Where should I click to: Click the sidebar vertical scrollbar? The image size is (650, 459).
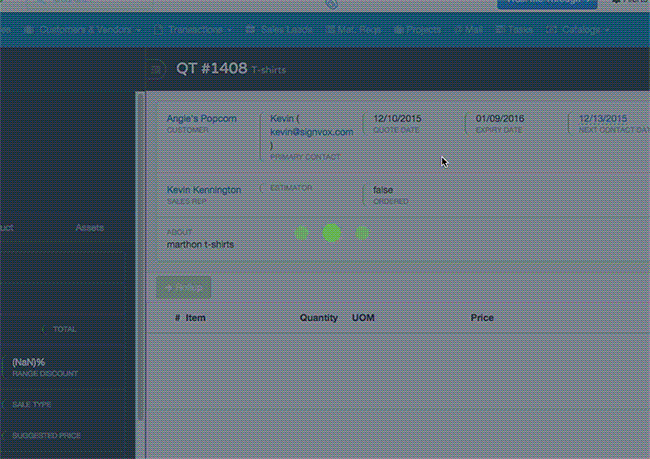141,257
